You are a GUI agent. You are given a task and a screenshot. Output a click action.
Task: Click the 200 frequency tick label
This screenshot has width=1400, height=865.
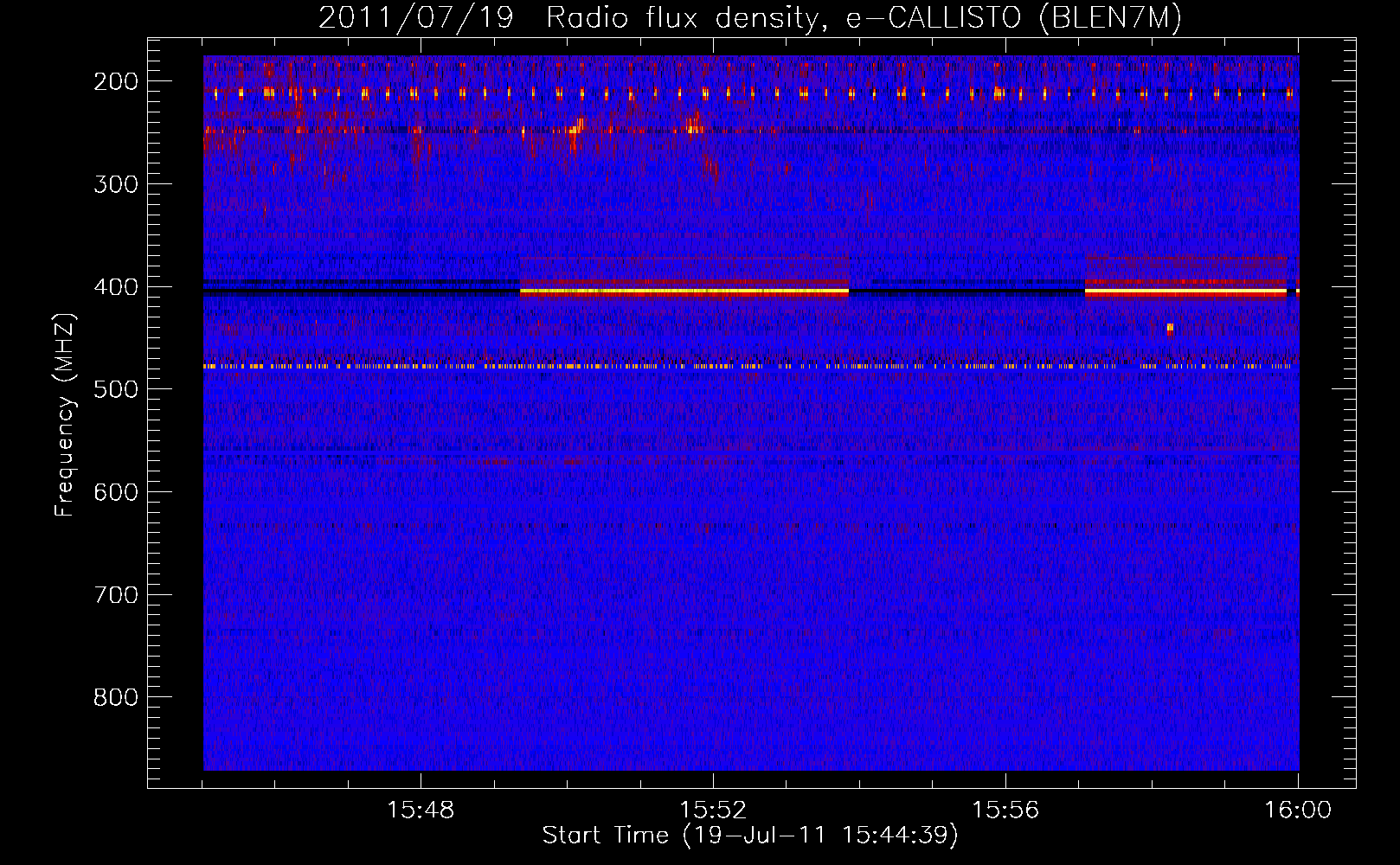(115, 81)
